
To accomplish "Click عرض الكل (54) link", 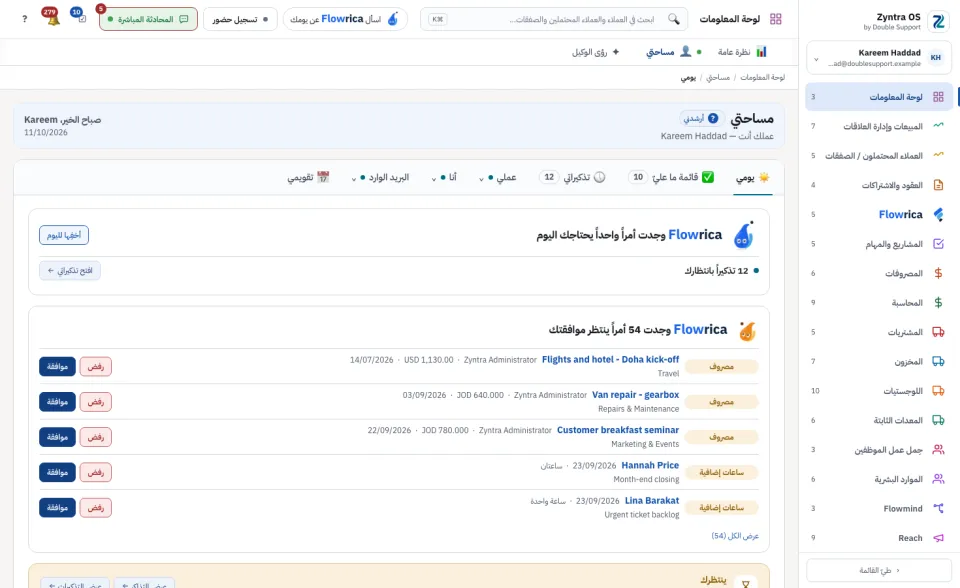I will click(x=735, y=536).
